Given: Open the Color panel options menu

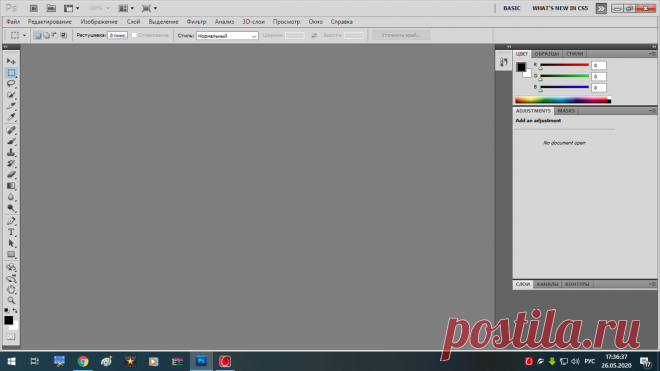Looking at the screenshot, I should 652,54.
